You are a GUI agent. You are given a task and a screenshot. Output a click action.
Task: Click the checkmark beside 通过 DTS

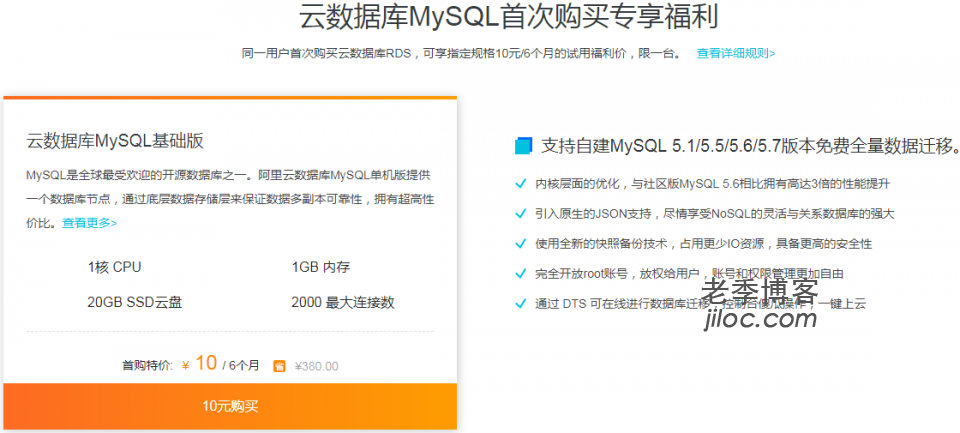(521, 303)
